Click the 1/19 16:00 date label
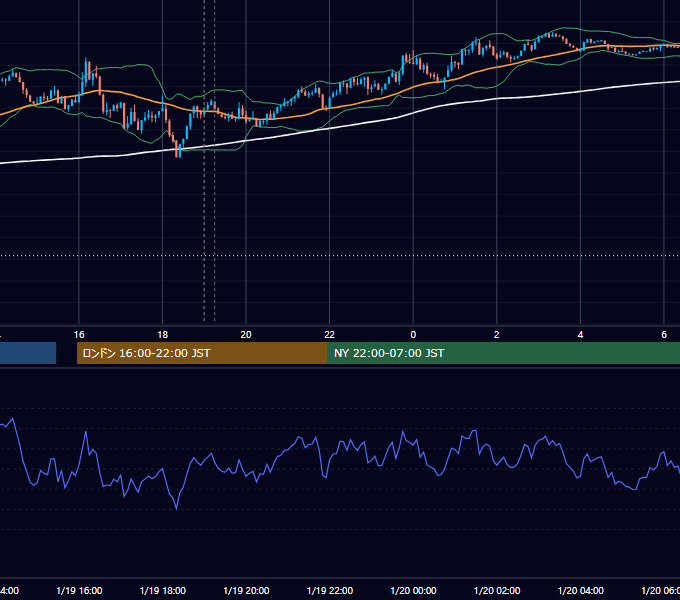680x600 pixels. click(x=79, y=590)
